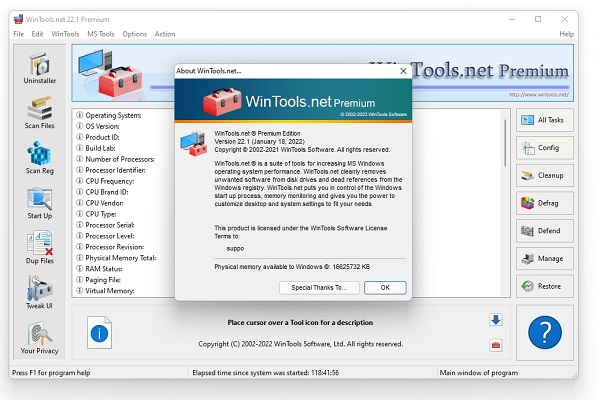Screen dimensions: 600x400
Task: Open the Action menu
Action: click(x=165, y=34)
